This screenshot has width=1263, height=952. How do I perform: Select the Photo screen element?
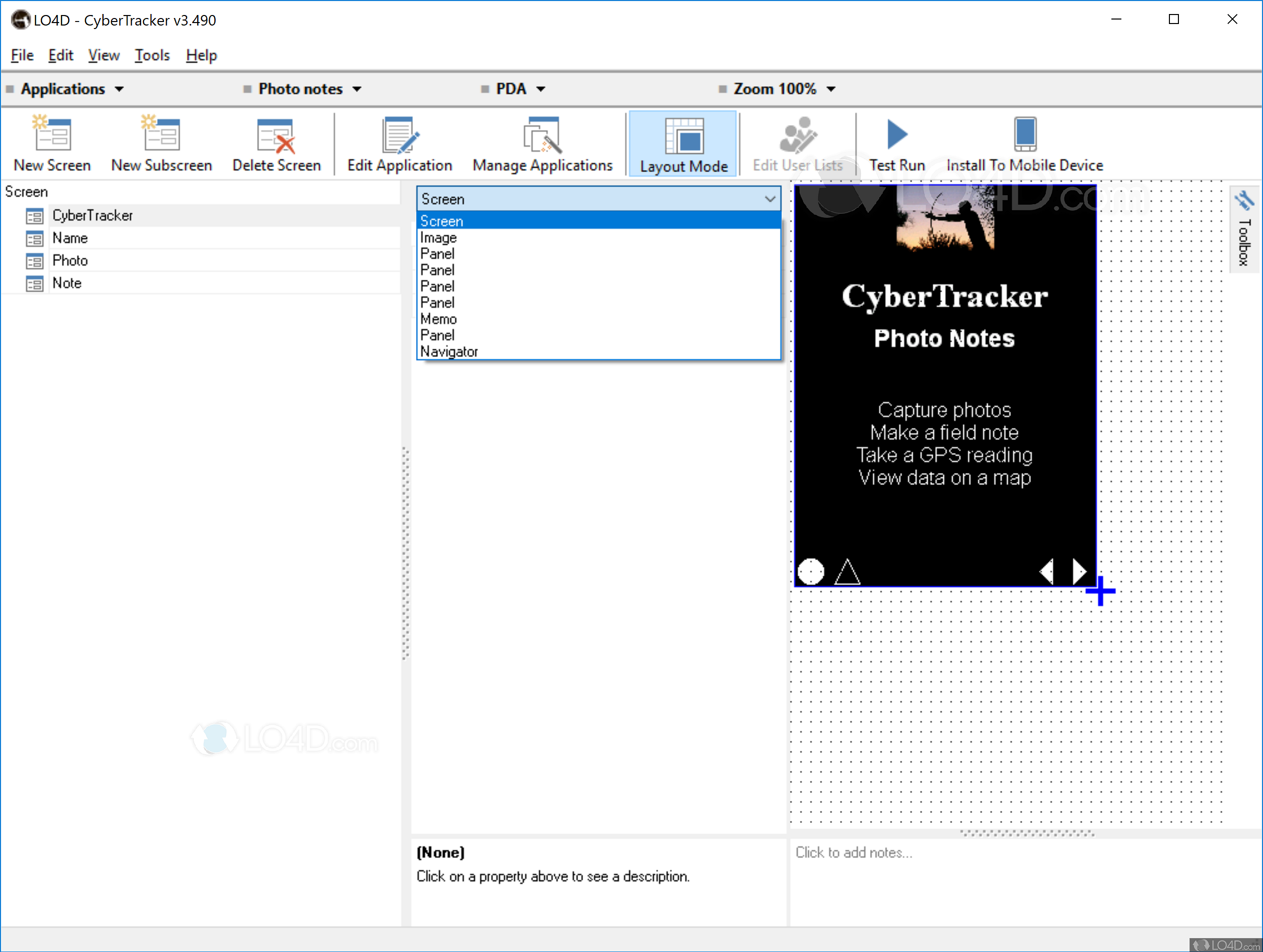[x=70, y=260]
